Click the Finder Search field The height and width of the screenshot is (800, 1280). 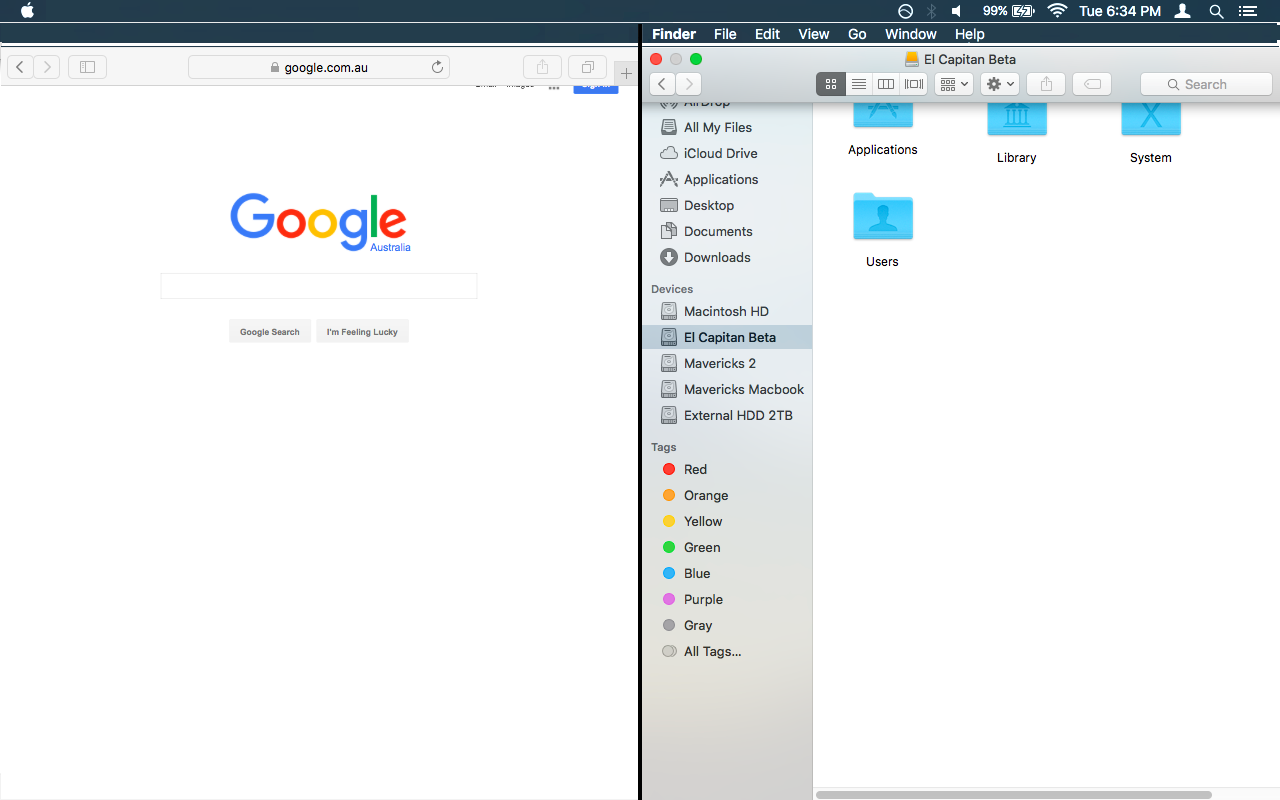coord(1206,84)
